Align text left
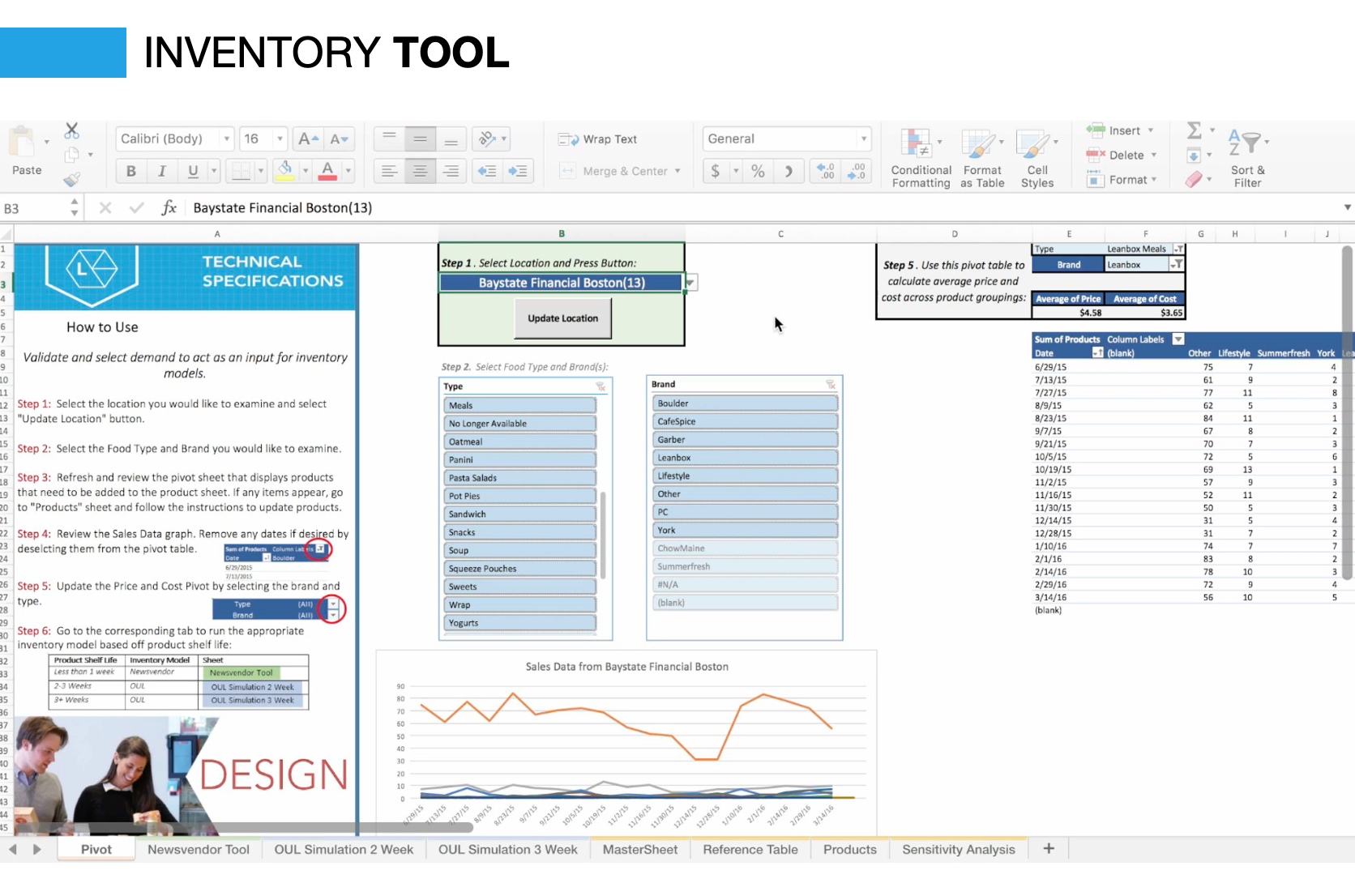This screenshot has height=896, width=1355. click(389, 171)
